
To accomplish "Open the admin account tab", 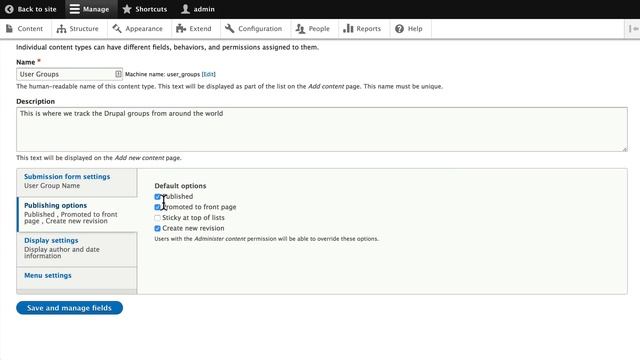I will tap(198, 9).
